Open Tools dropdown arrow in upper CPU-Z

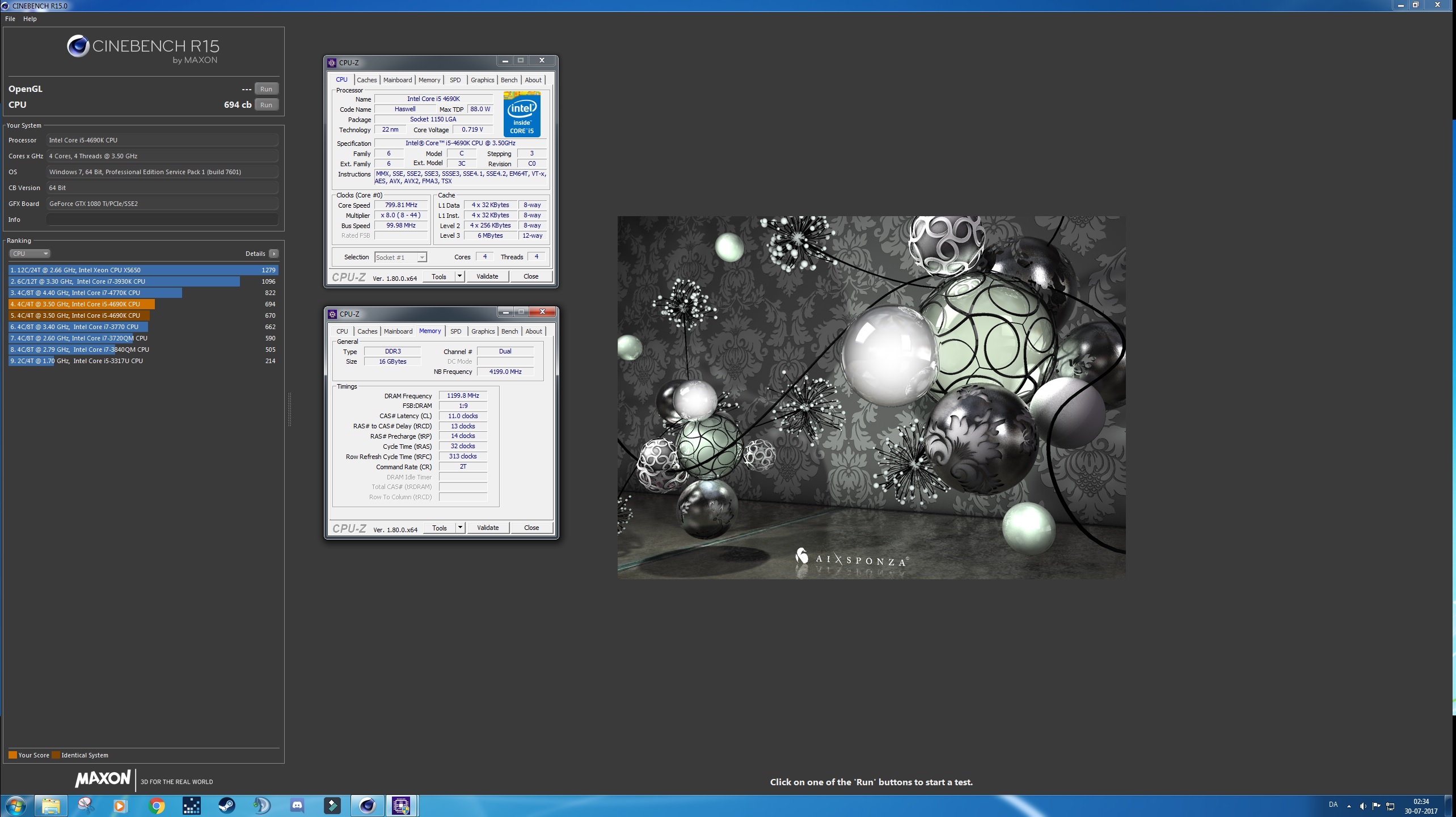(459, 277)
